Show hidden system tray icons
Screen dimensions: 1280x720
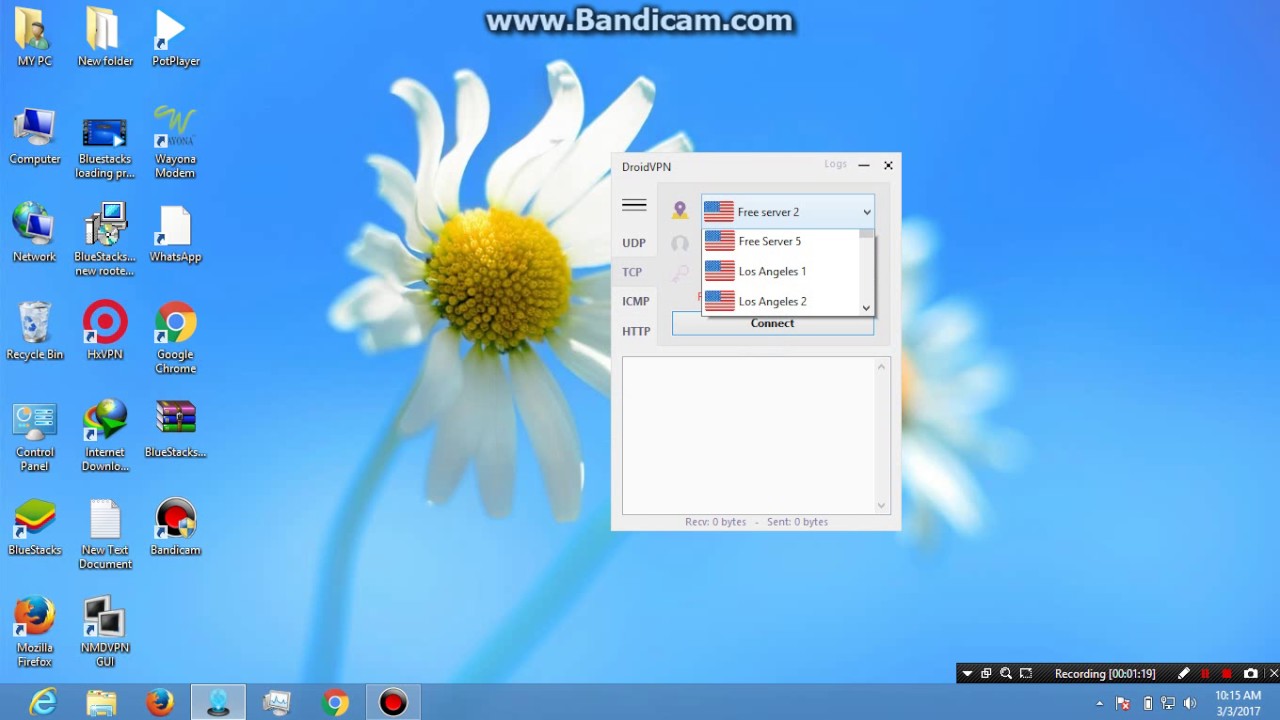[x=1100, y=703]
